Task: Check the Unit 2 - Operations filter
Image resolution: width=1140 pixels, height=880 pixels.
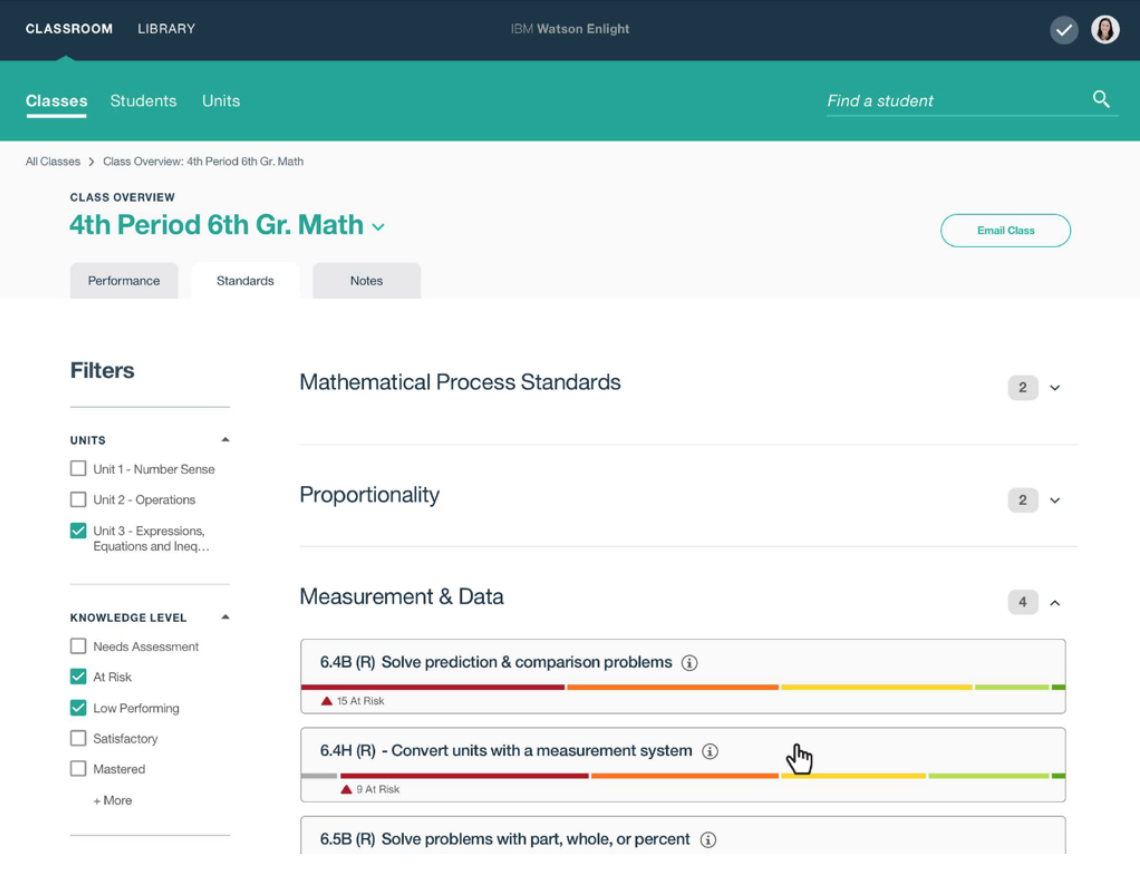Action: tap(78, 499)
